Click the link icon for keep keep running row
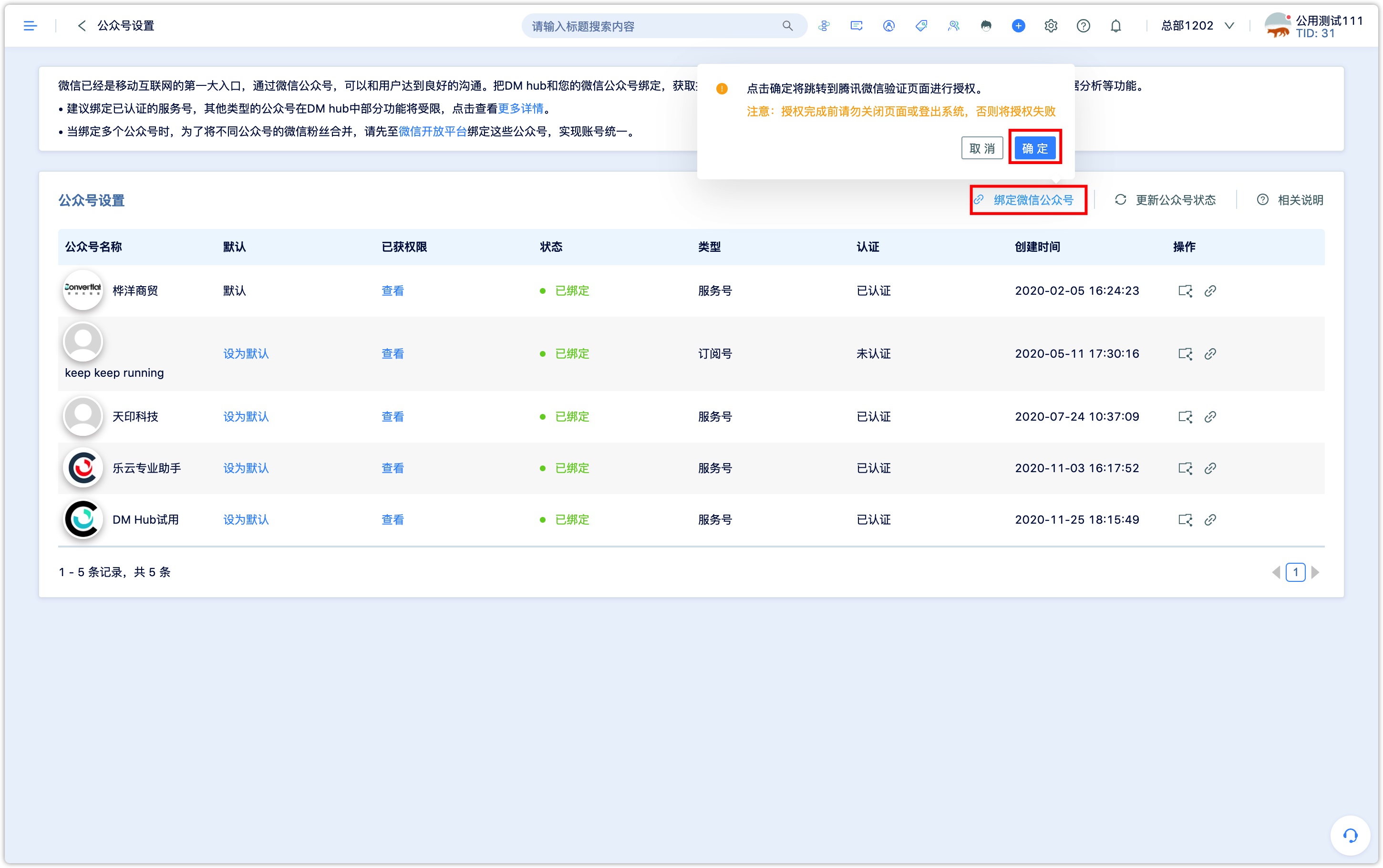Screen dimensions: 1383x868 pos(1210,353)
